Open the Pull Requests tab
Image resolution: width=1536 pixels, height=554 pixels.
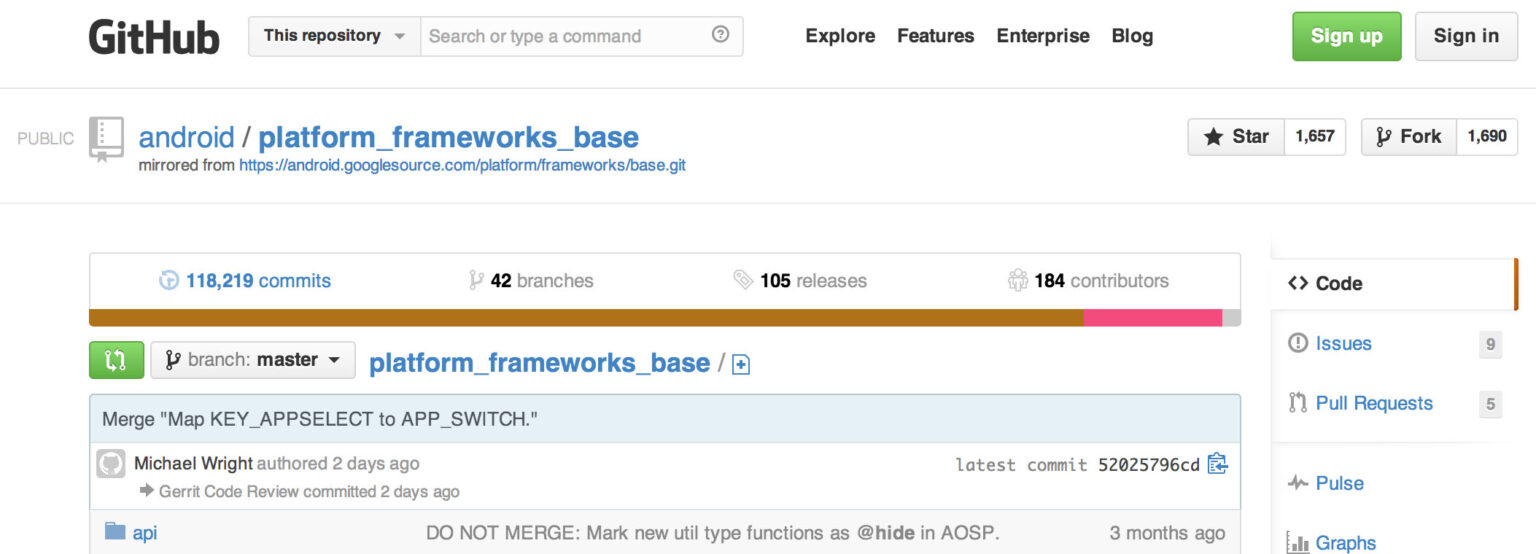click(1374, 404)
